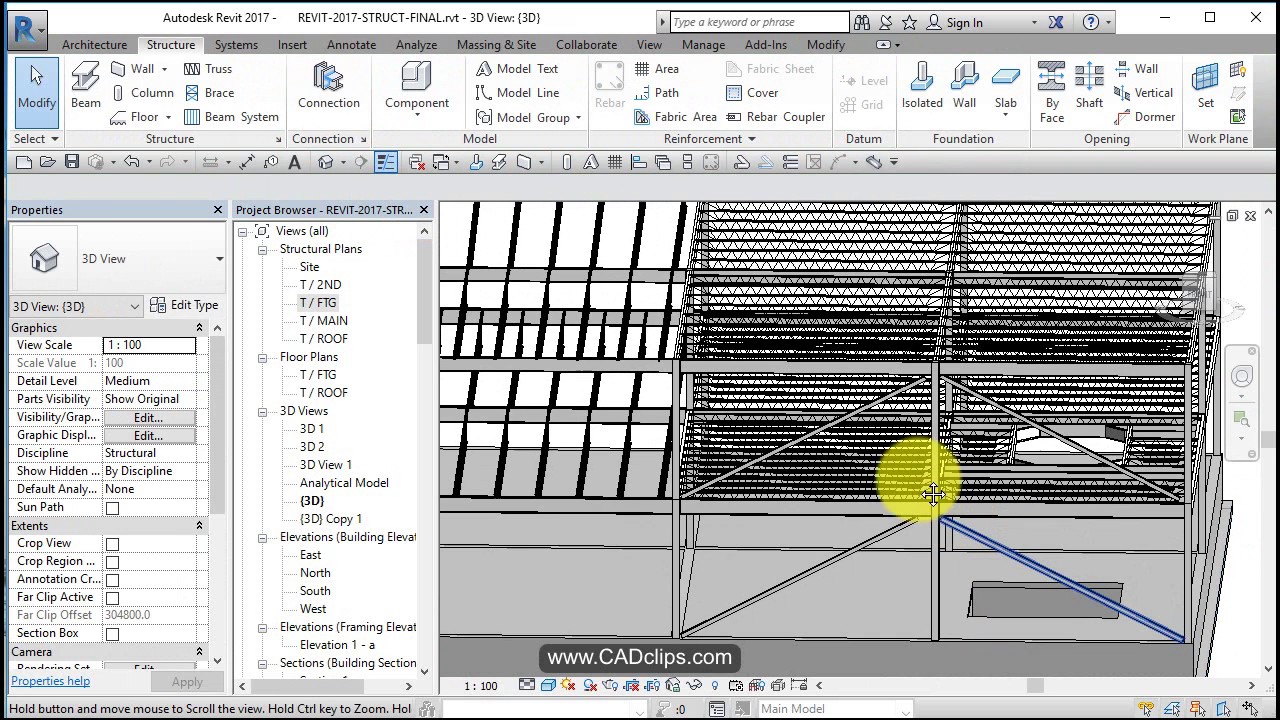Open the Connection tool
The image size is (1280, 720).
pyautogui.click(x=328, y=86)
